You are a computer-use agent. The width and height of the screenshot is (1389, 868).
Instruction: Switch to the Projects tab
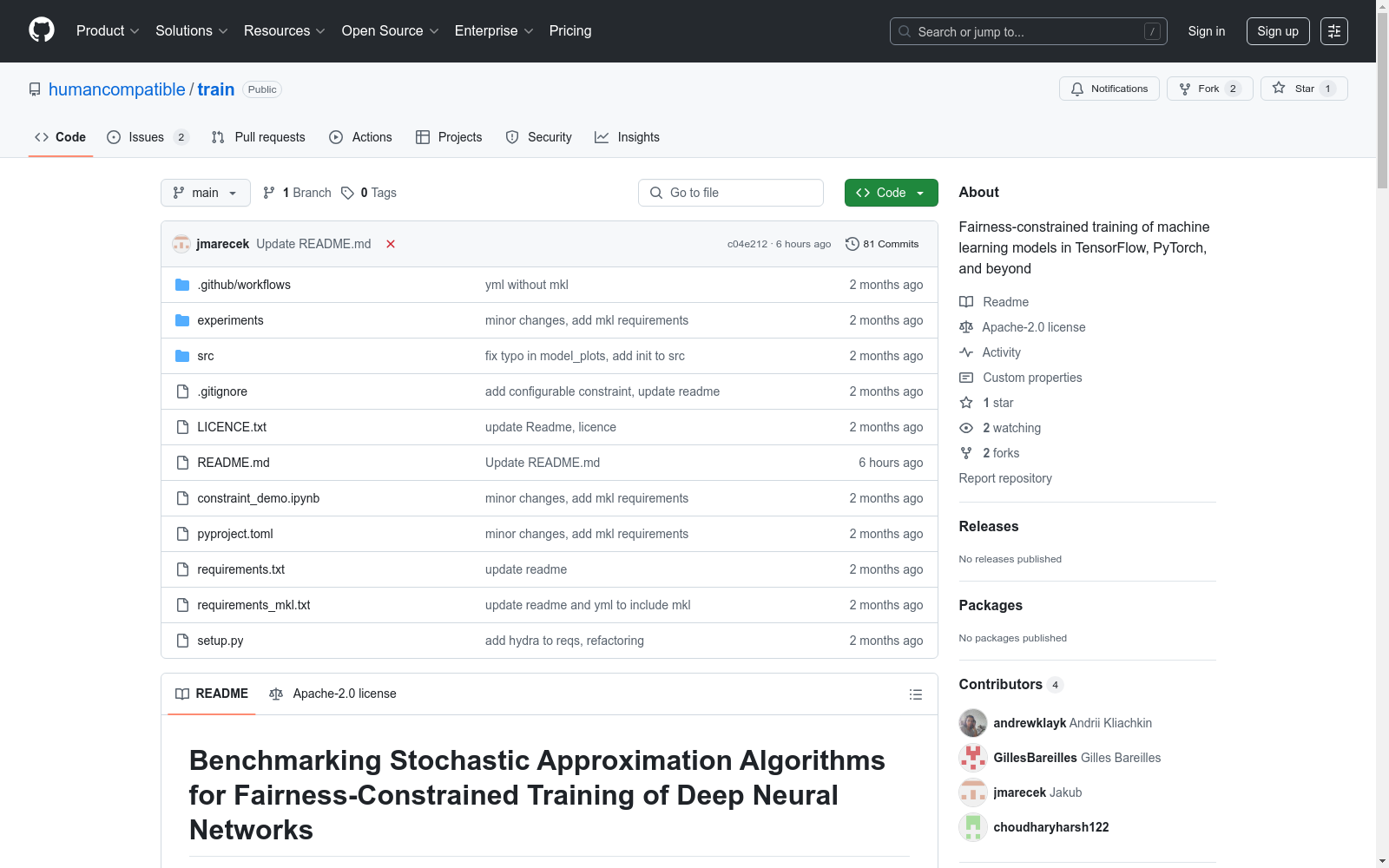tap(449, 137)
